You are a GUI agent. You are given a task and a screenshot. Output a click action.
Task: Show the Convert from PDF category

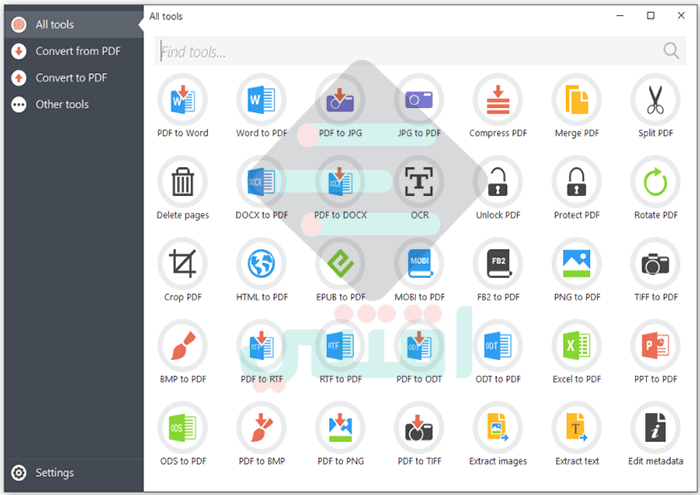click(x=74, y=51)
